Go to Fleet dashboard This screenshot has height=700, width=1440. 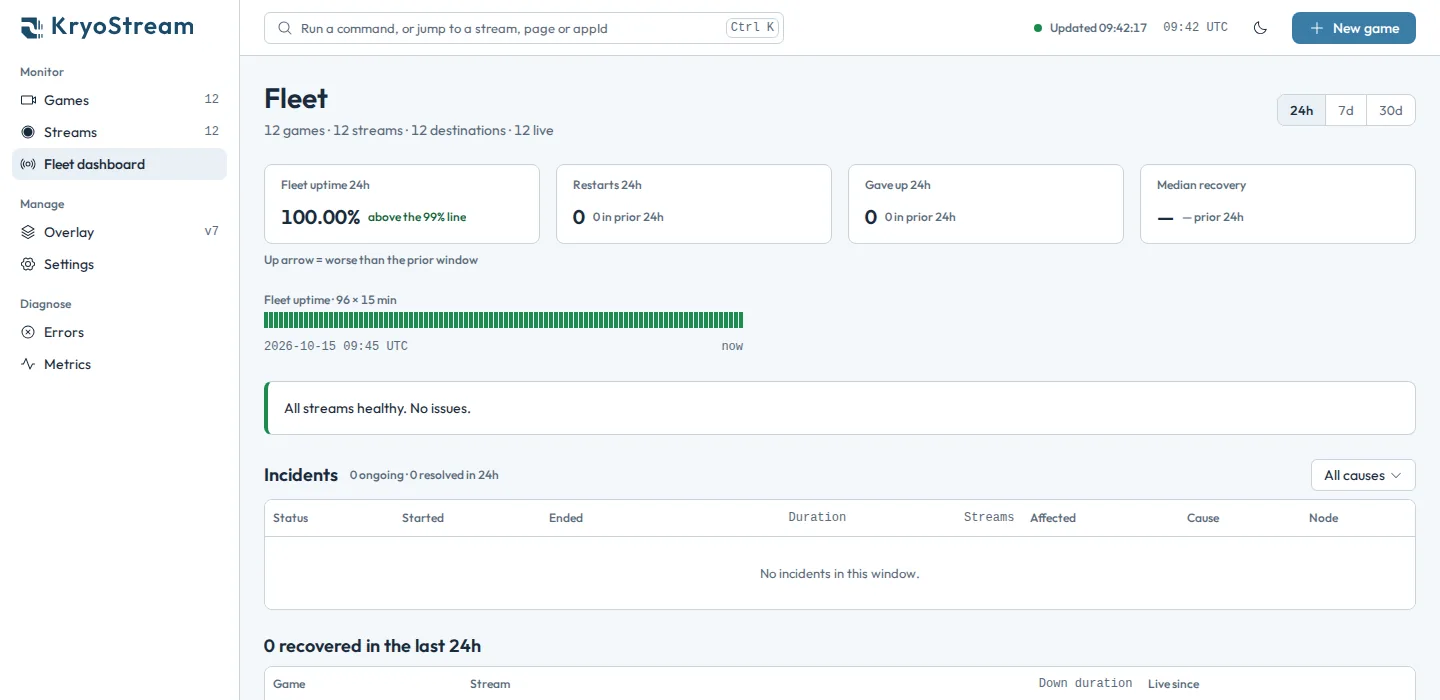[120, 164]
